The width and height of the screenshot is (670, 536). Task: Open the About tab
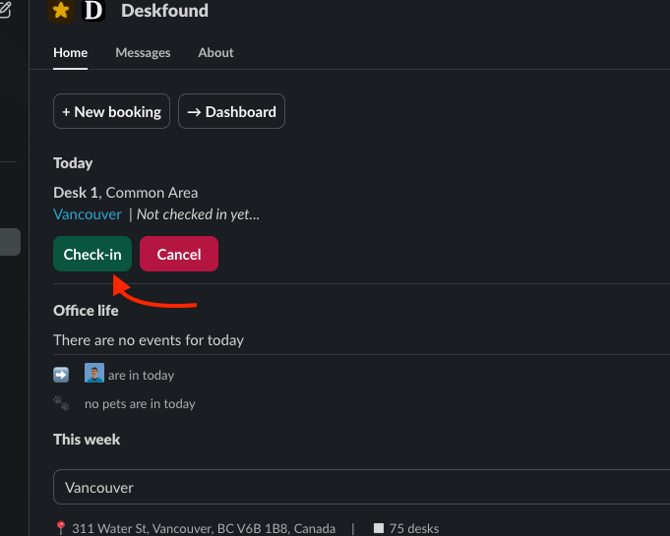(216, 53)
